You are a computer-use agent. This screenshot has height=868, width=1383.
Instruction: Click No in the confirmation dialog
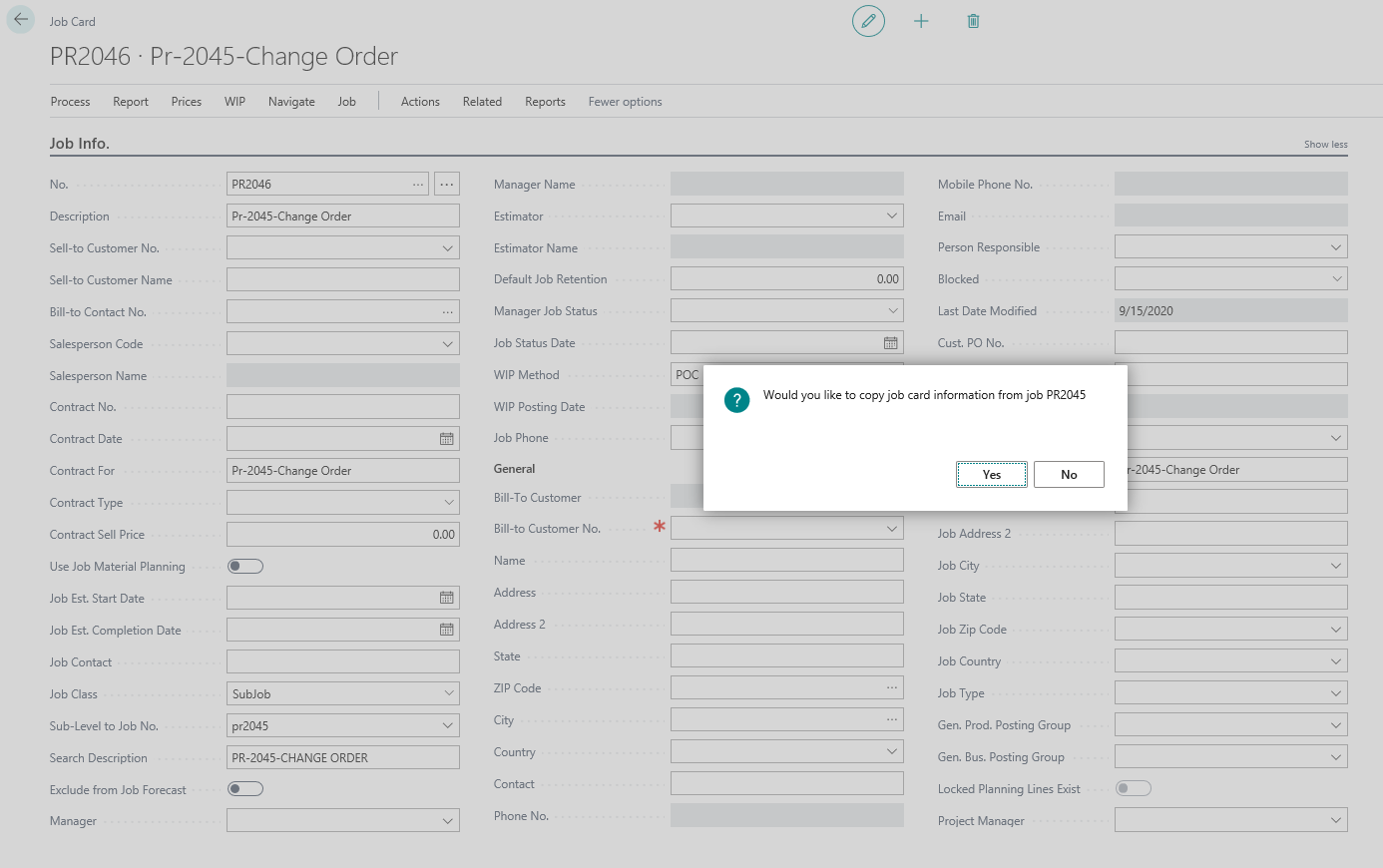click(1069, 475)
